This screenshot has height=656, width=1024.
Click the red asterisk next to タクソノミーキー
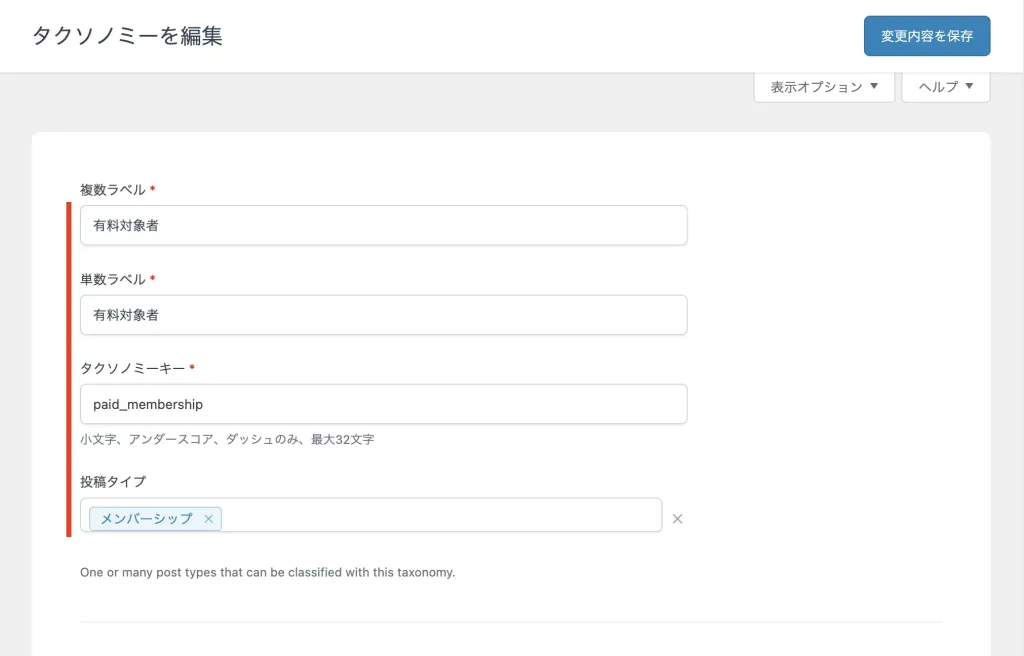pyautogui.click(x=192, y=367)
